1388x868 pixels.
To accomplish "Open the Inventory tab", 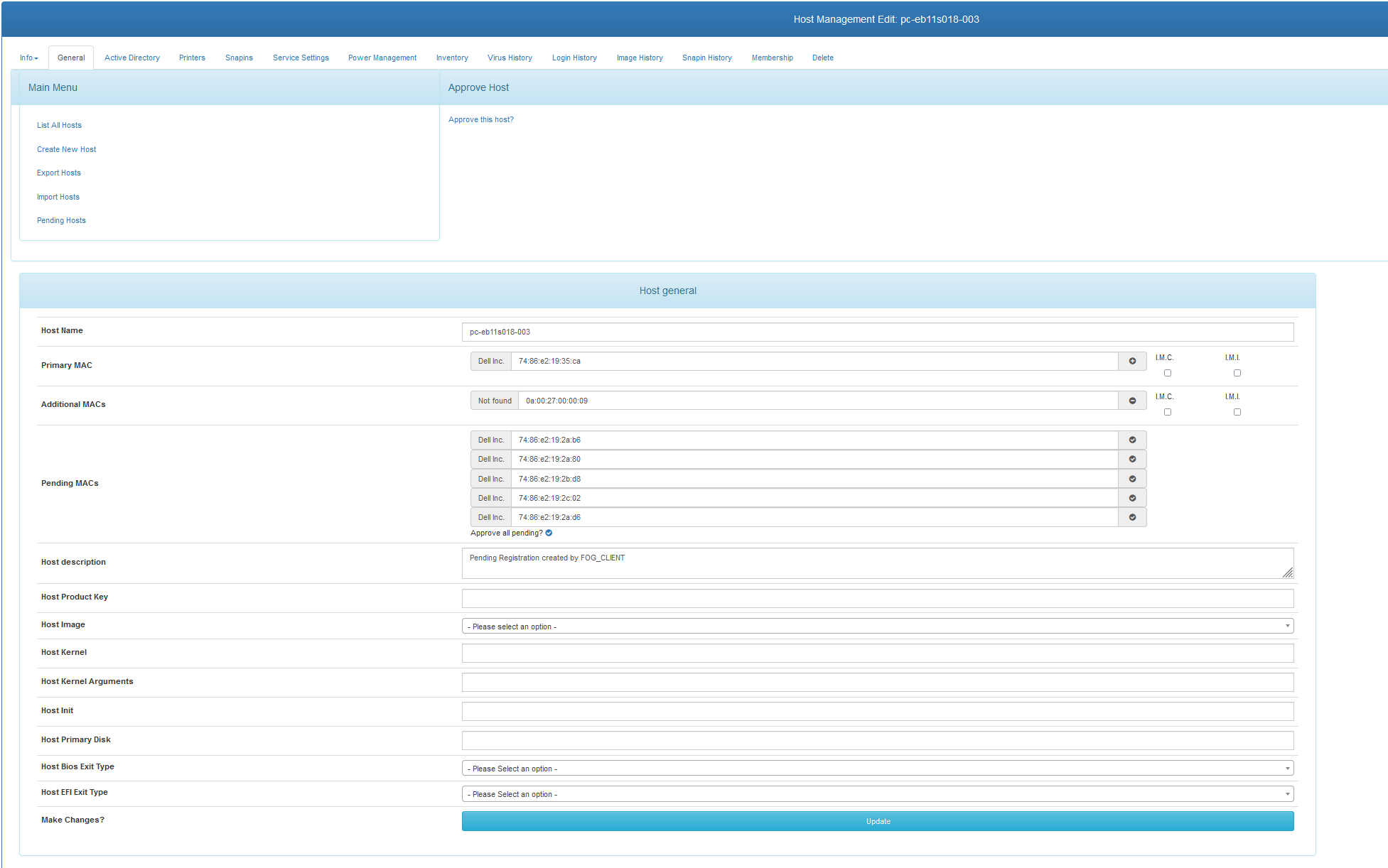I will pyautogui.click(x=452, y=58).
